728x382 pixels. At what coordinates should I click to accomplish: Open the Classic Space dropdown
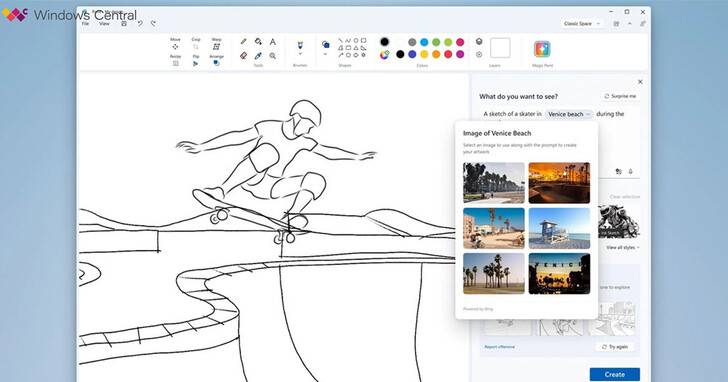(x=582, y=24)
